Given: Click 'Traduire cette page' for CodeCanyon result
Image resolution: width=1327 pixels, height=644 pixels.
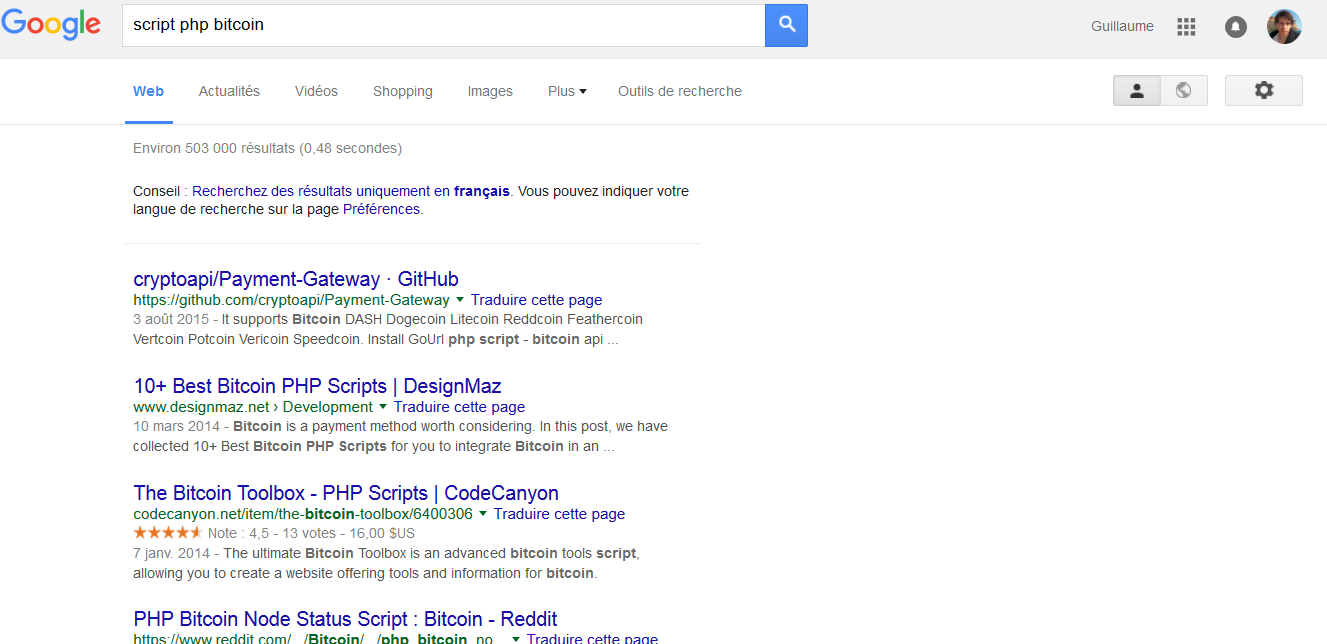Looking at the screenshot, I should (x=559, y=514).
